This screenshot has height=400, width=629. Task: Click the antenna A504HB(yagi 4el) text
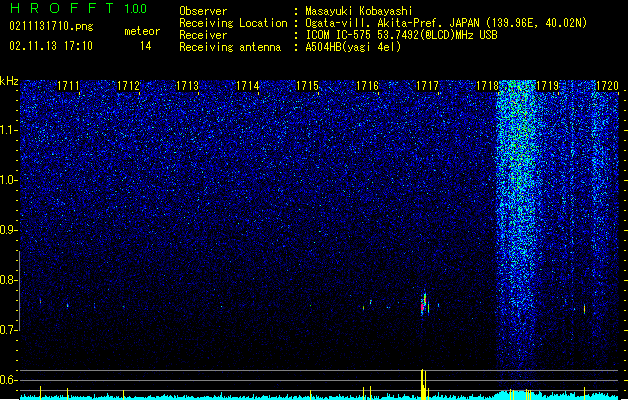pyautogui.click(x=353, y=47)
